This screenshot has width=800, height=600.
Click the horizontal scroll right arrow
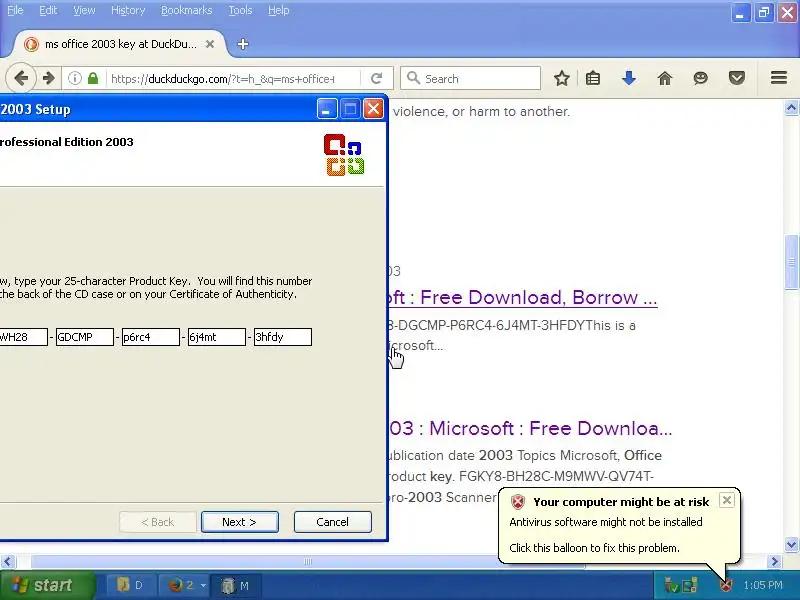[x=775, y=562]
